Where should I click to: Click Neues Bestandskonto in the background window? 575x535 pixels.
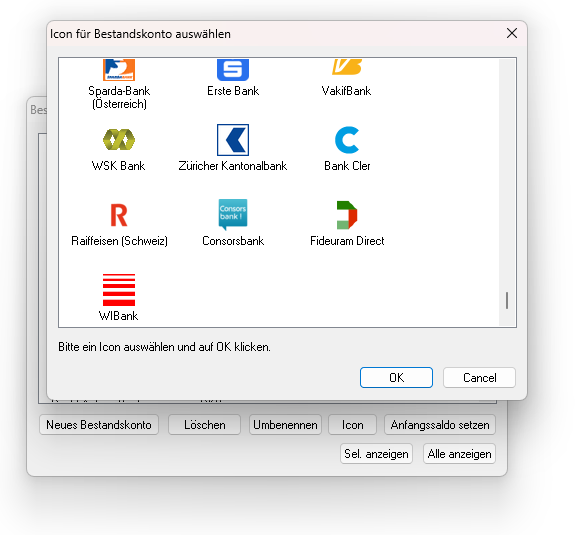click(99, 425)
